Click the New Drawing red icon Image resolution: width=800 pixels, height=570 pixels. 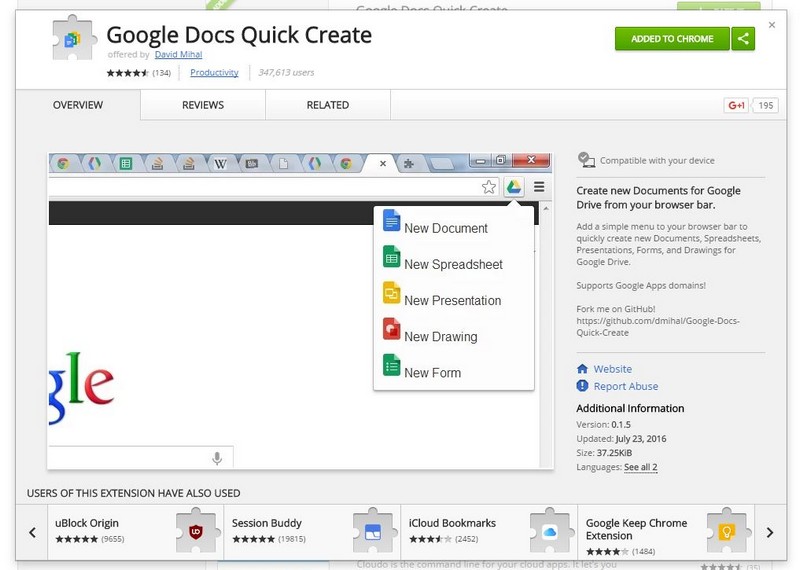(x=391, y=329)
